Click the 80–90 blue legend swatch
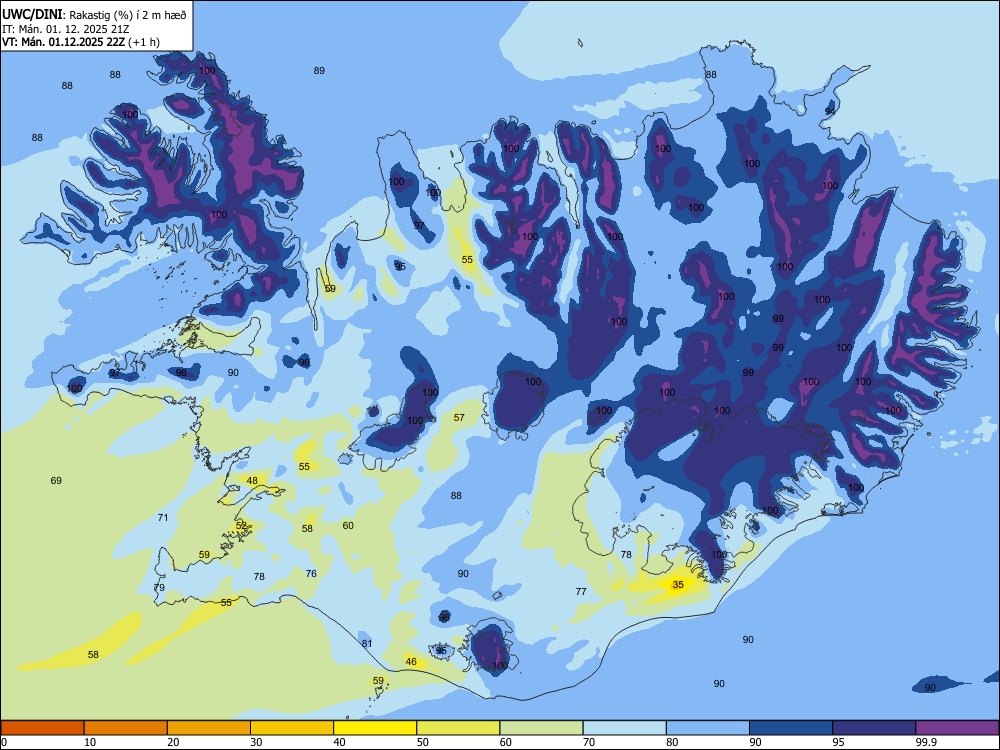1000x750 pixels. tap(708, 728)
